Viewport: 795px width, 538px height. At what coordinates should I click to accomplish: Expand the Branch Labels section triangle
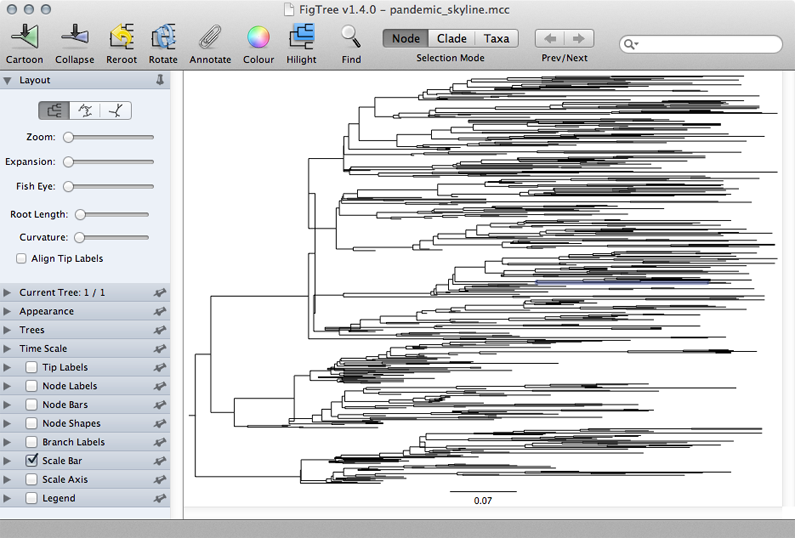point(7,442)
